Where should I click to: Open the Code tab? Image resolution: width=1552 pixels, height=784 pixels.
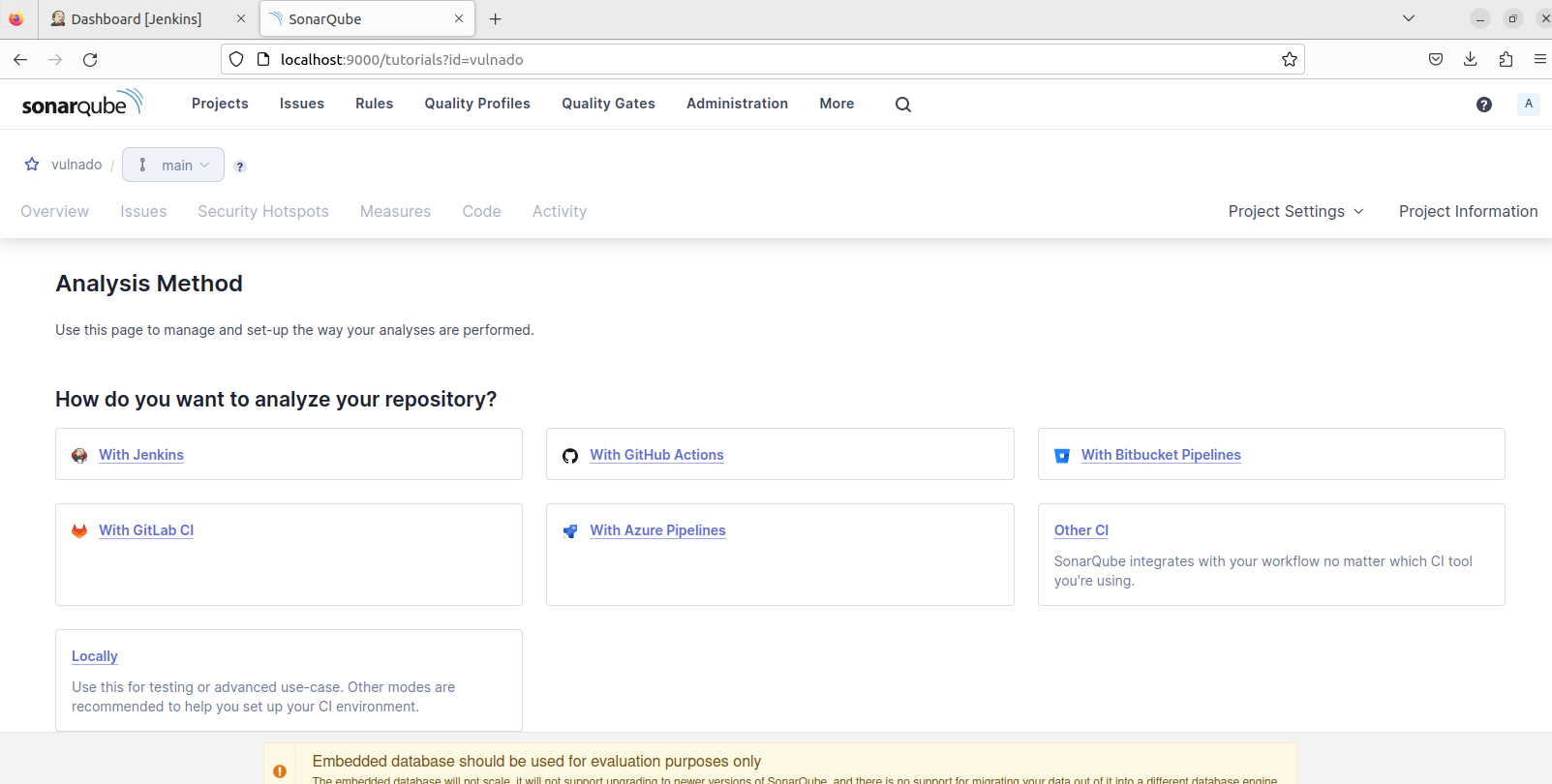pos(481,211)
